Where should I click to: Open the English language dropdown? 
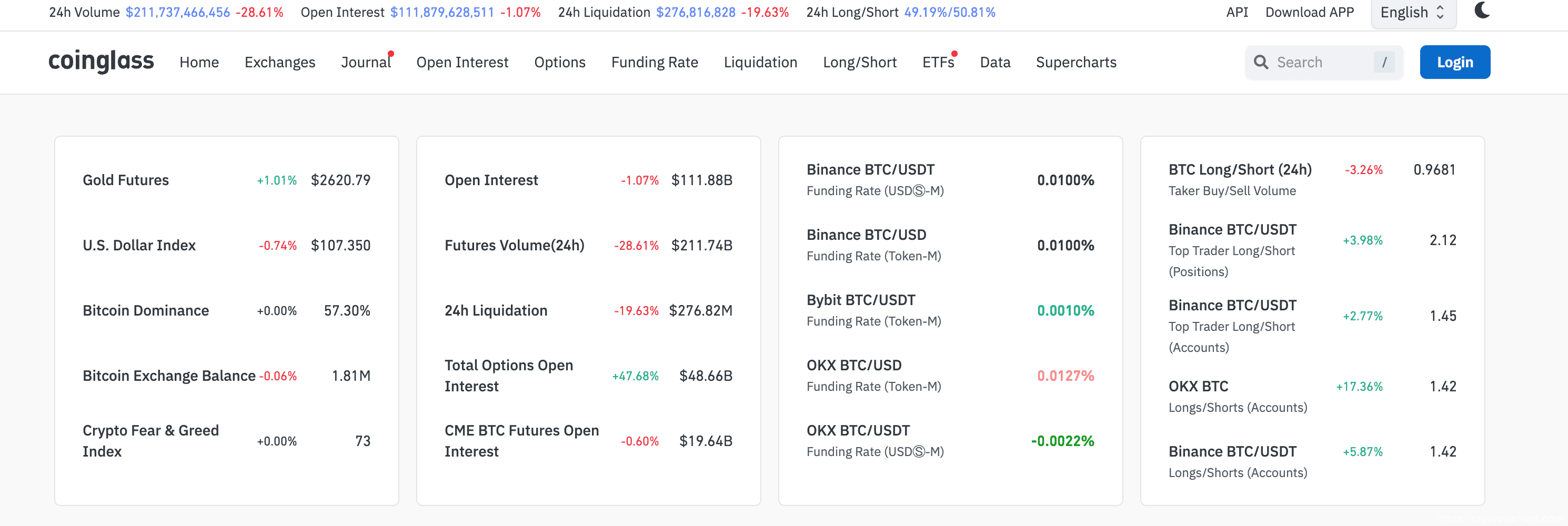(1412, 12)
